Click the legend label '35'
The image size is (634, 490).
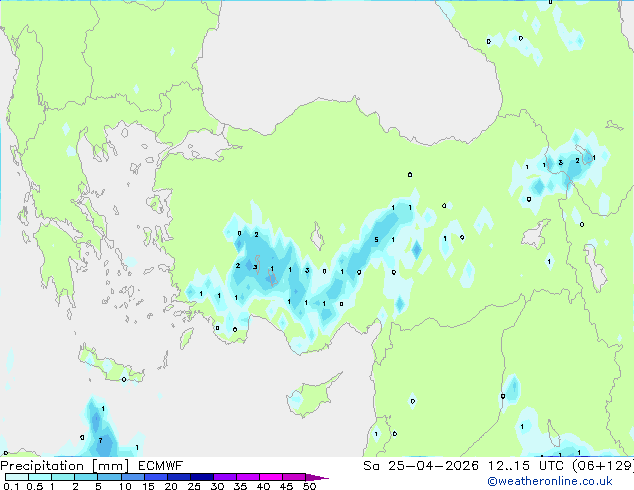(240, 486)
